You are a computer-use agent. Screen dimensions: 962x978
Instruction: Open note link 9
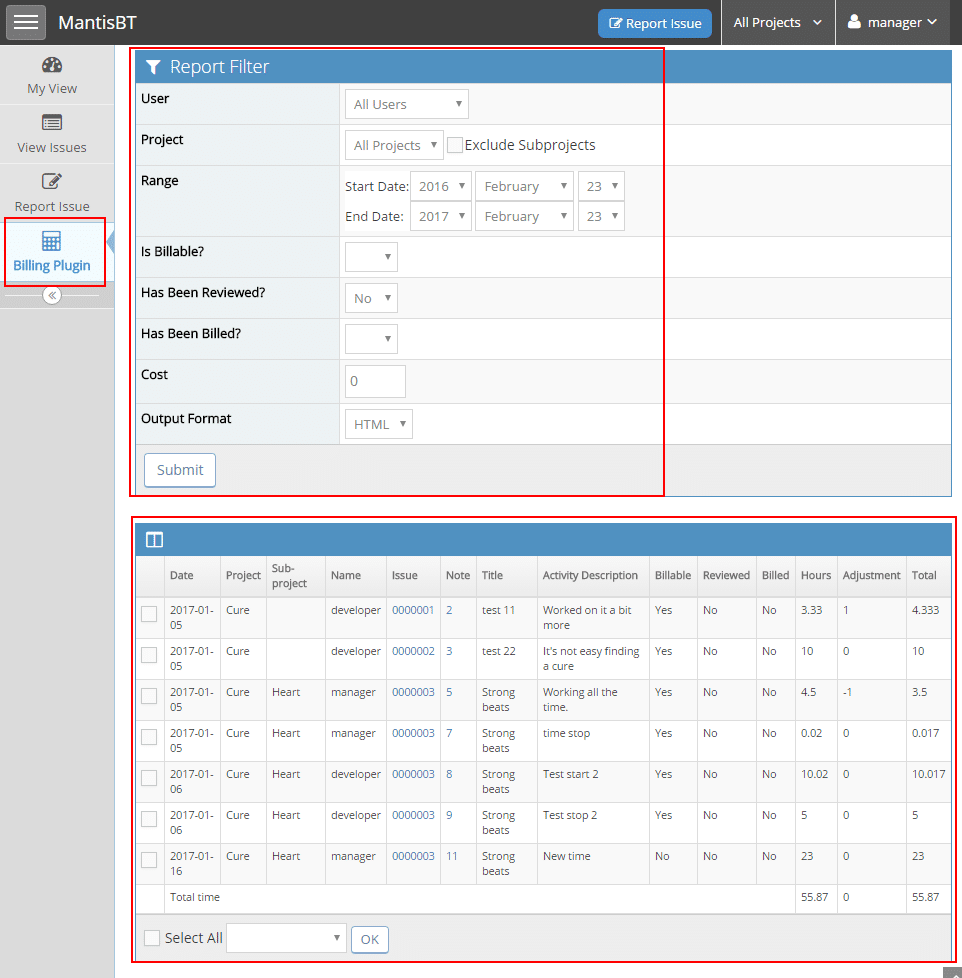pos(449,815)
